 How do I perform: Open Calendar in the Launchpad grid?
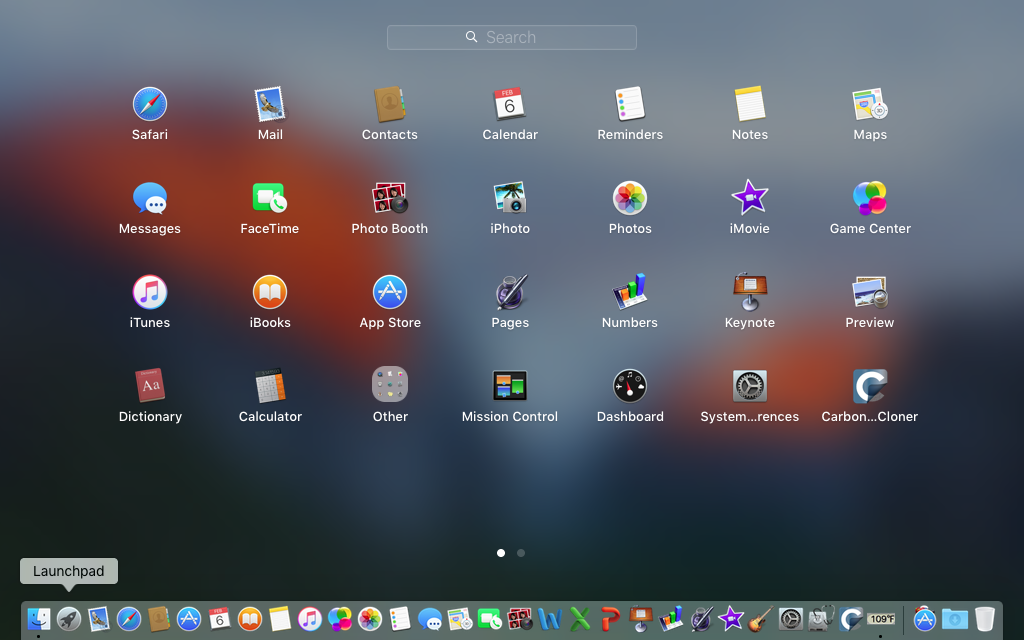(509, 104)
